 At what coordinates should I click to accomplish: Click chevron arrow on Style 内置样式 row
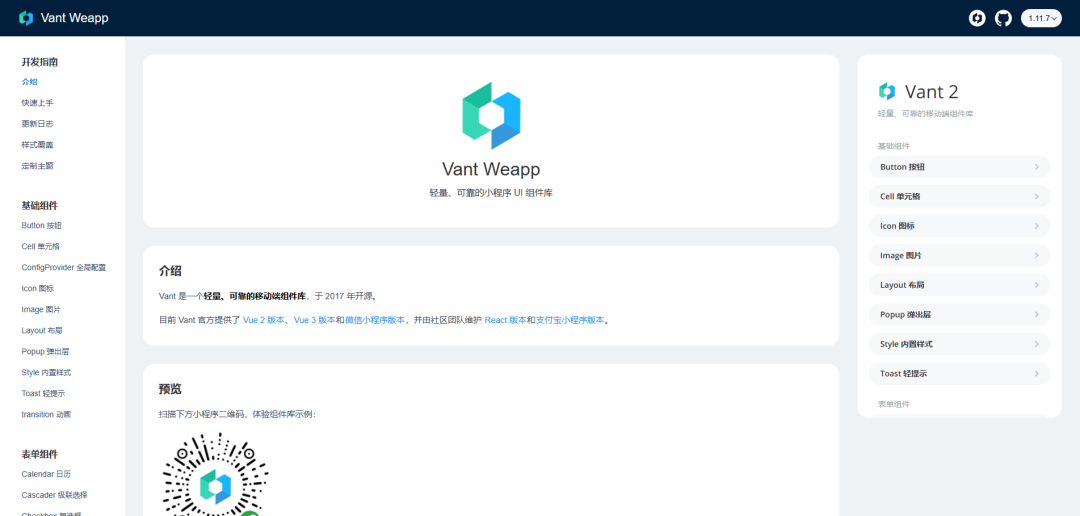tap(1037, 344)
